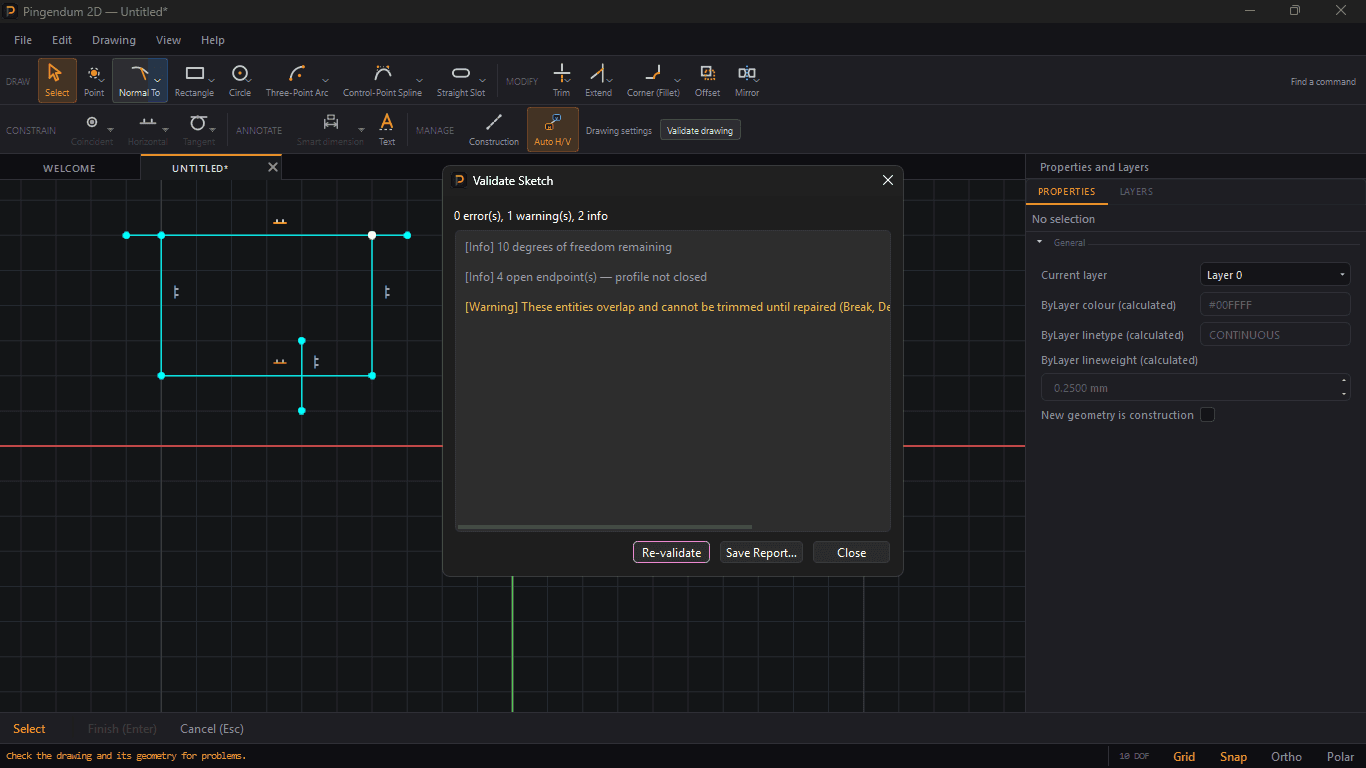Open the Horizontal constraint dropdown arrow
This screenshot has width=1366, height=768.
coord(167,130)
